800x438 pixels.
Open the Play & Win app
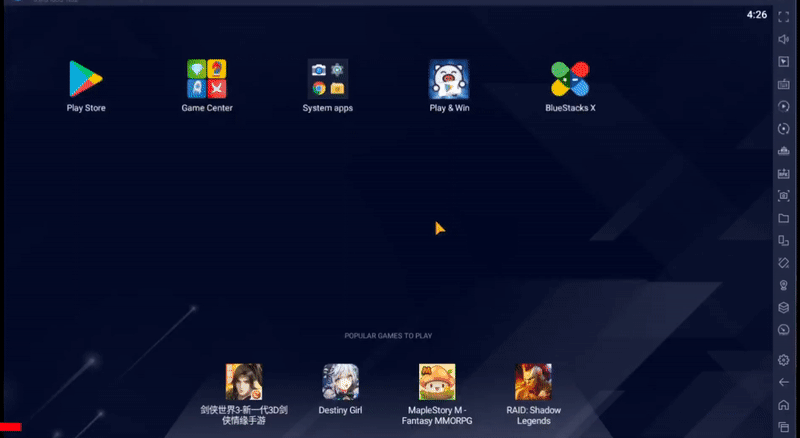[449, 79]
